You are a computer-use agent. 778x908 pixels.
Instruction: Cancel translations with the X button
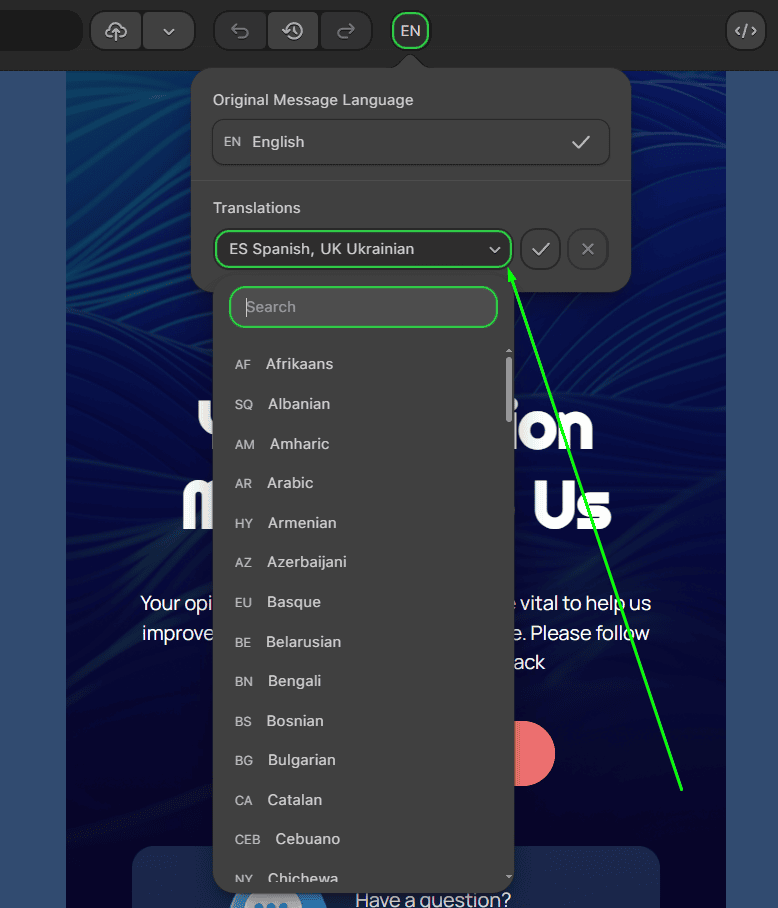587,249
